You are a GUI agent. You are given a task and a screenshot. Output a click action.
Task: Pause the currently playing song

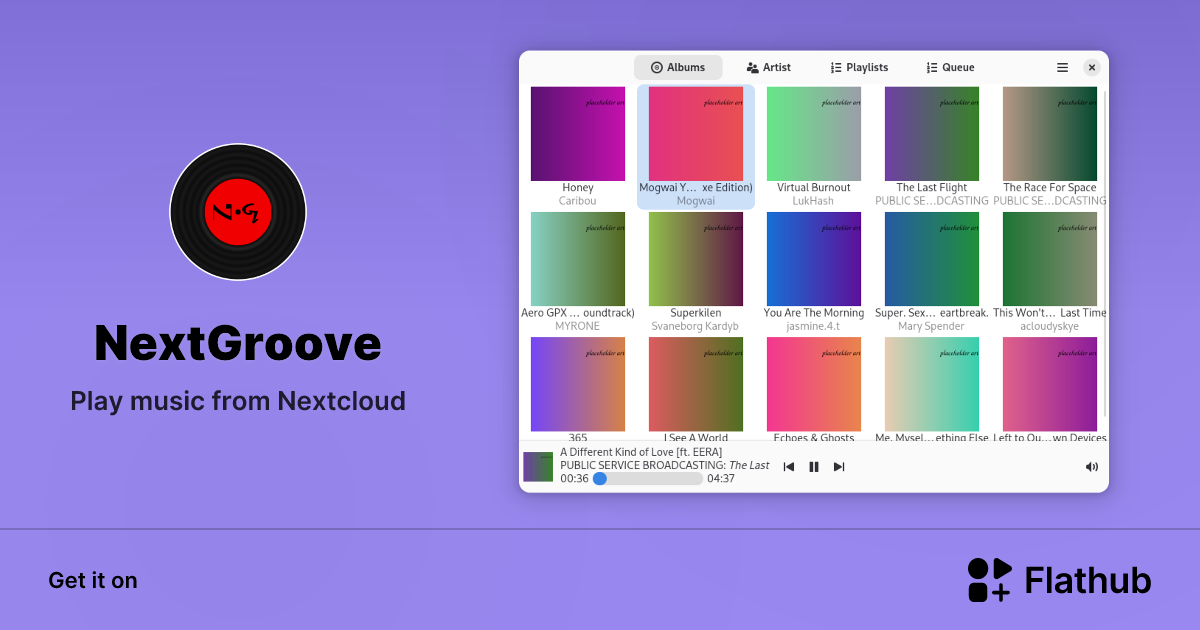(x=814, y=466)
